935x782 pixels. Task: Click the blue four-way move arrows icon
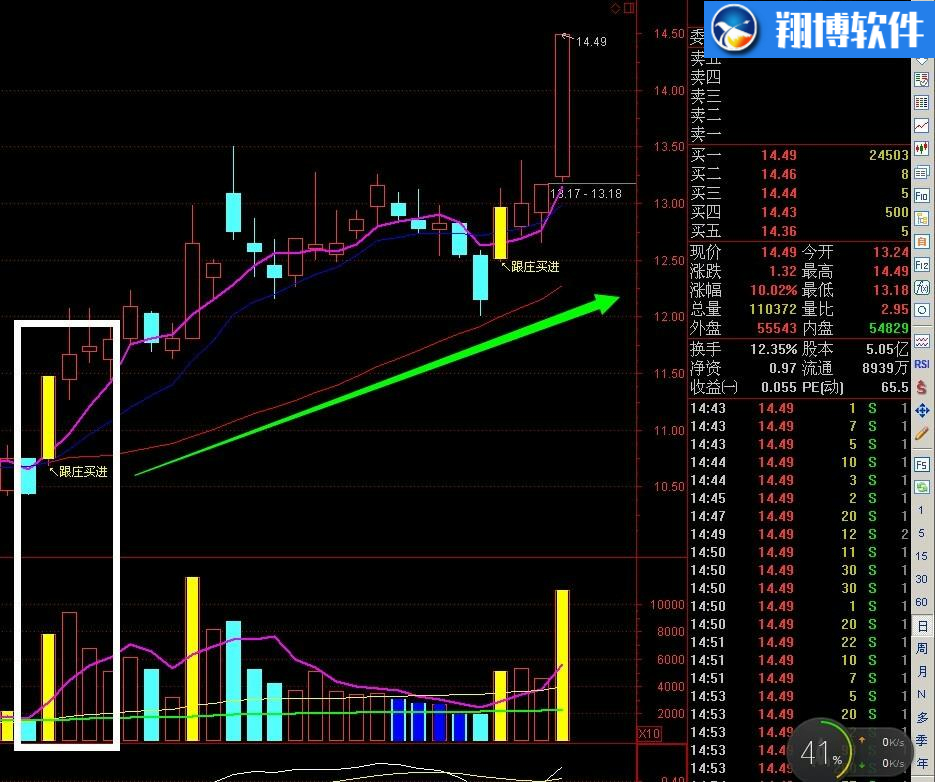(921, 410)
